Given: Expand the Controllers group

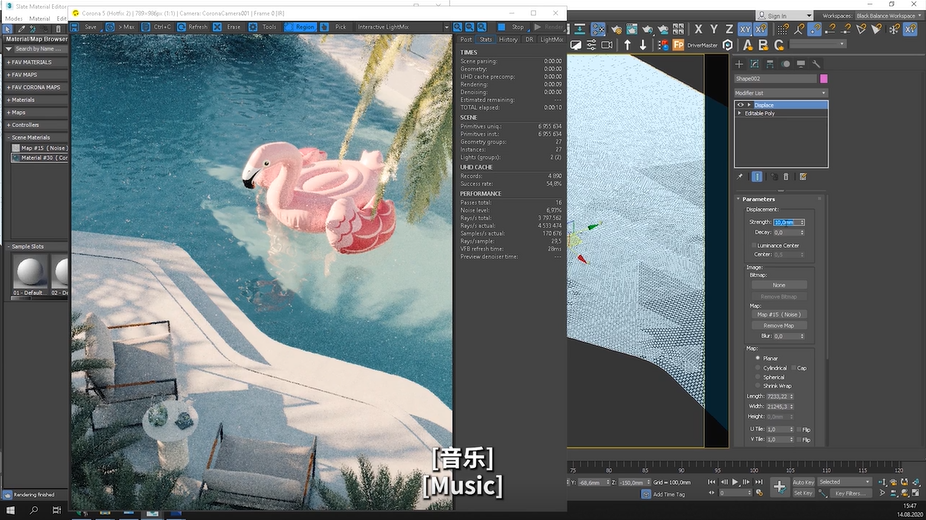Looking at the screenshot, I should pyautogui.click(x=37, y=125).
